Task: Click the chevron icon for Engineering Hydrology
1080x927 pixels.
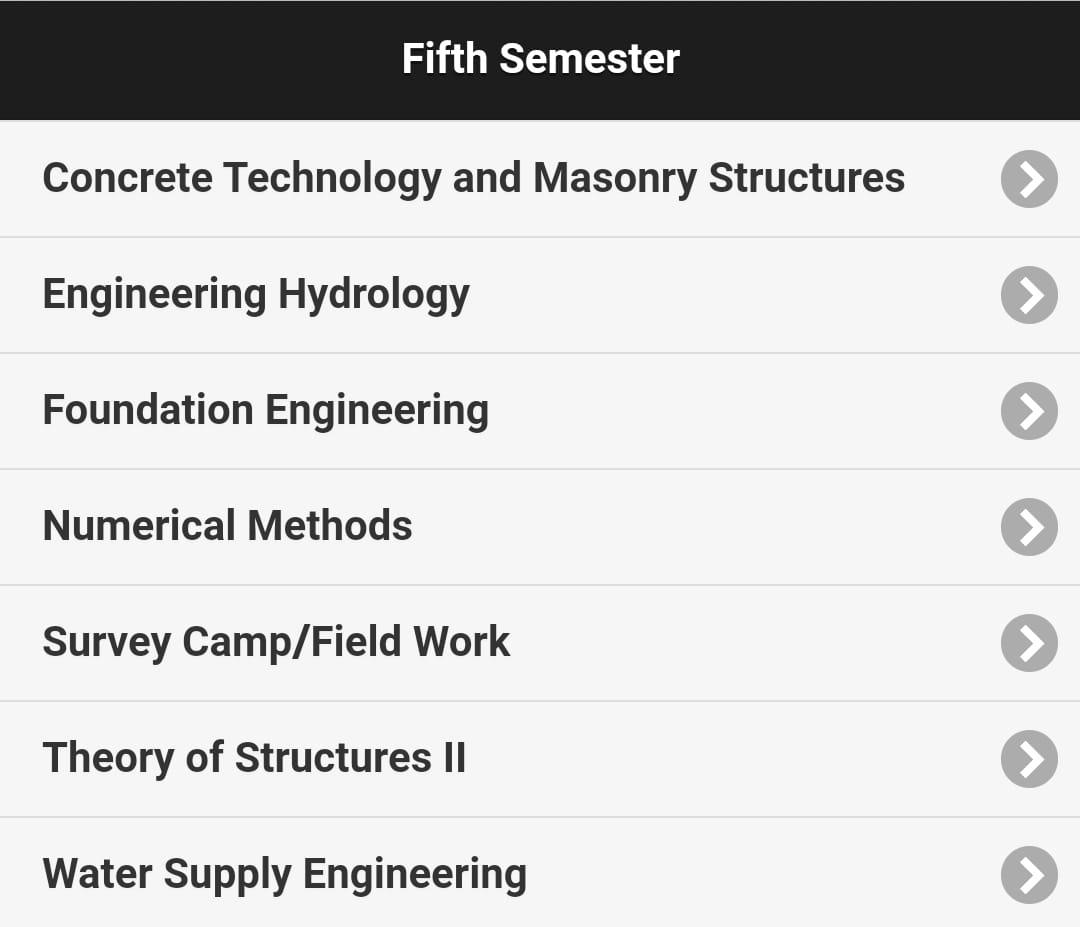Action: click(1029, 295)
